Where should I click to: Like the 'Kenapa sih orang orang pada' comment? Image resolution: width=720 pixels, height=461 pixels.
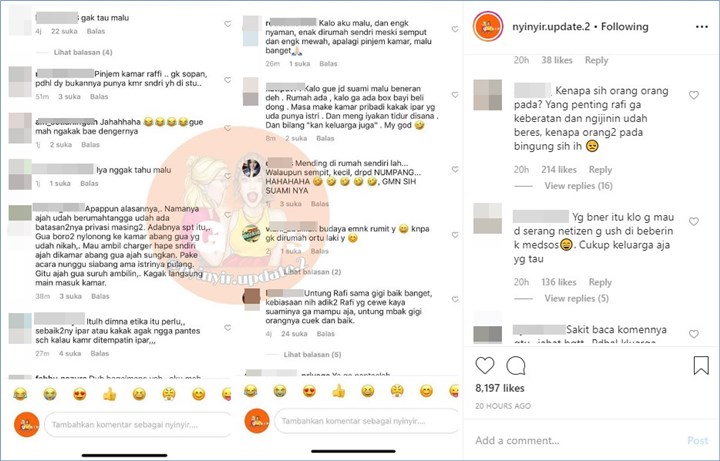694,95
